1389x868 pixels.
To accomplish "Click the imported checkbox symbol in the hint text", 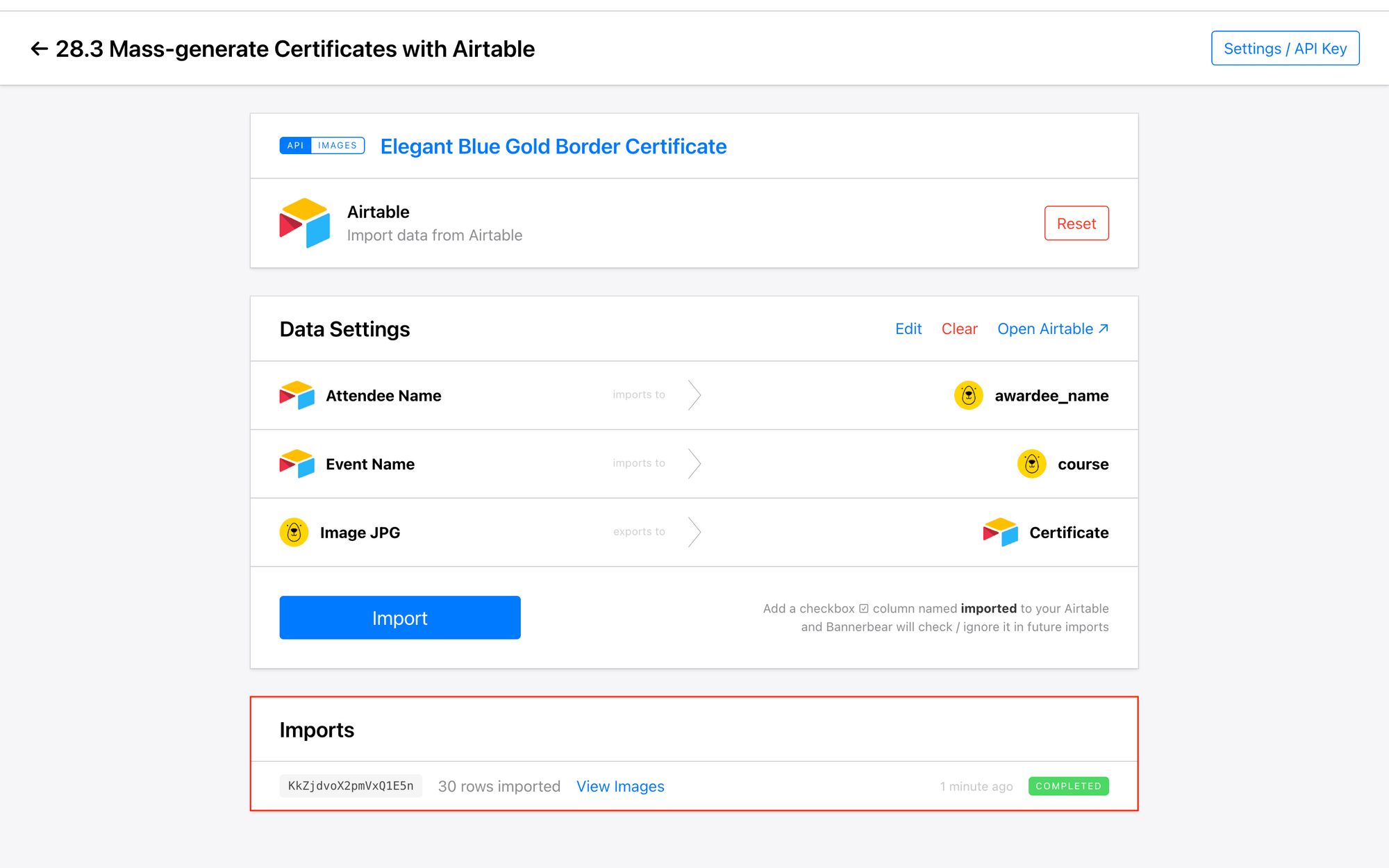I will pyautogui.click(x=863, y=608).
